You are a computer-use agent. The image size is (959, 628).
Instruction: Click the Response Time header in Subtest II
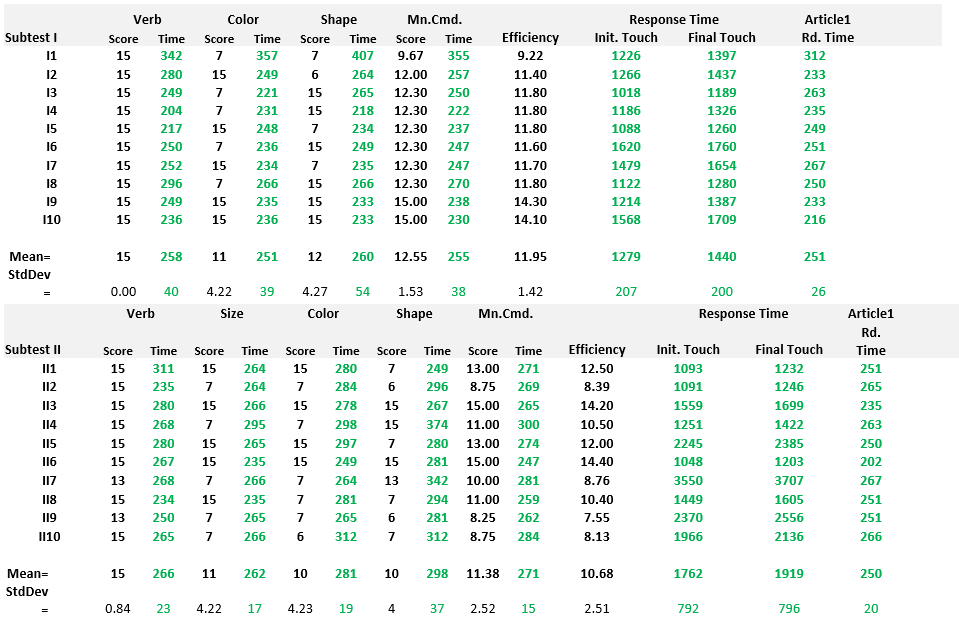743,314
